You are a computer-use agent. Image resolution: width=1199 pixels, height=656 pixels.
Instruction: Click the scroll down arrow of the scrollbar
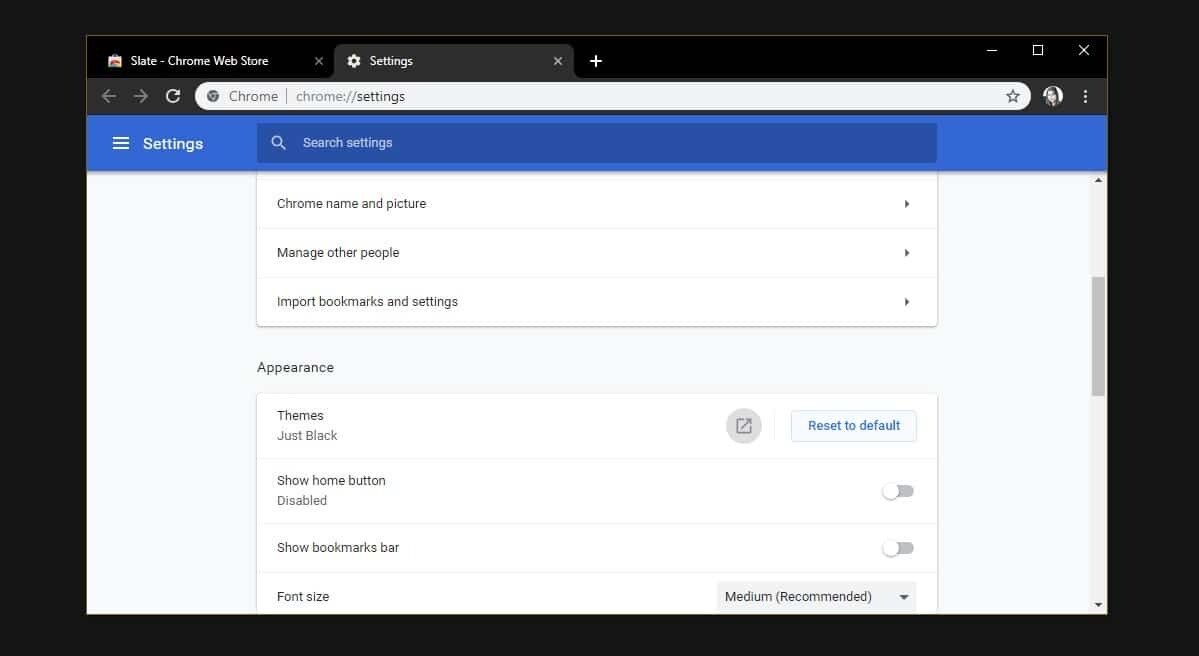click(1098, 604)
